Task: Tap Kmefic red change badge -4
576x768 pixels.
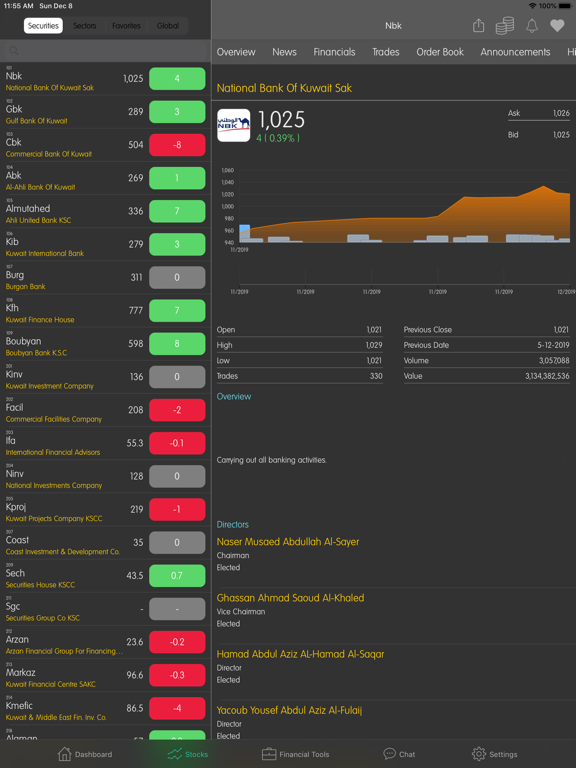Action: pyautogui.click(x=177, y=708)
